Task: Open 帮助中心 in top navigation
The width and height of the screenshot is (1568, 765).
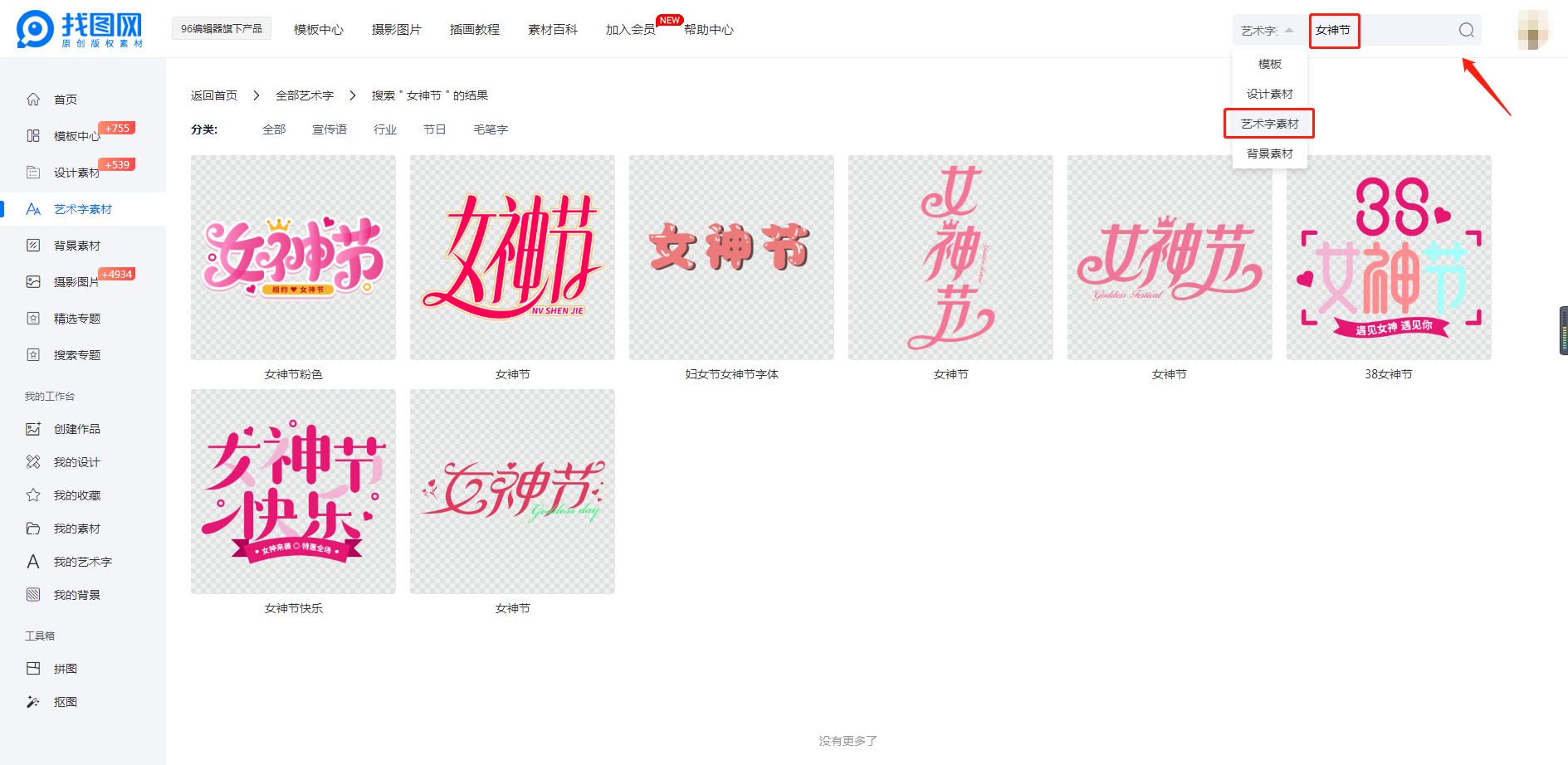Action: pyautogui.click(x=709, y=30)
